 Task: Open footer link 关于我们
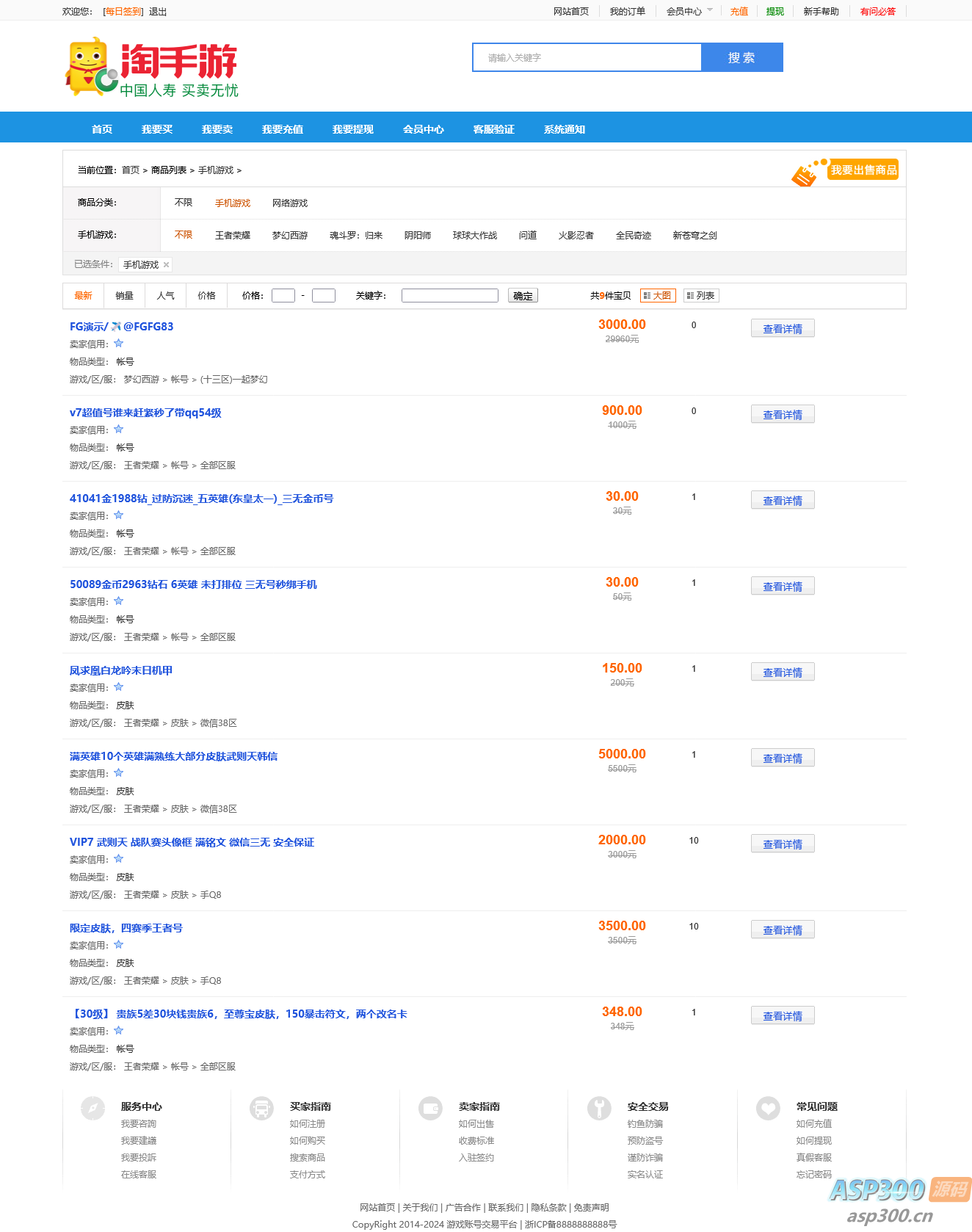tap(420, 1208)
